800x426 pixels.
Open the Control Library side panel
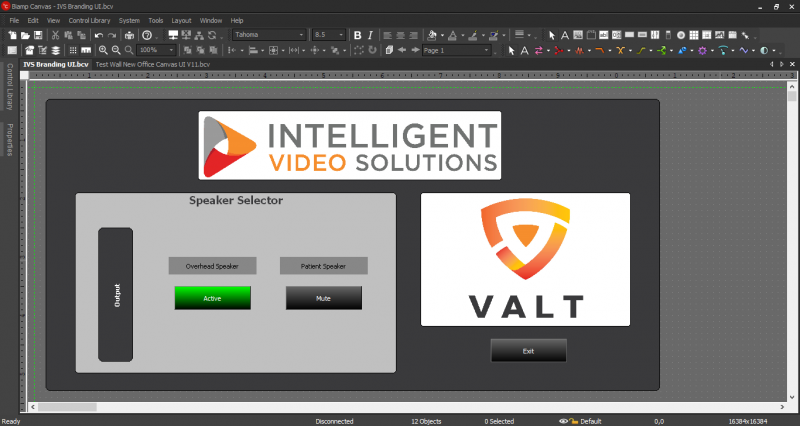[x=9, y=87]
